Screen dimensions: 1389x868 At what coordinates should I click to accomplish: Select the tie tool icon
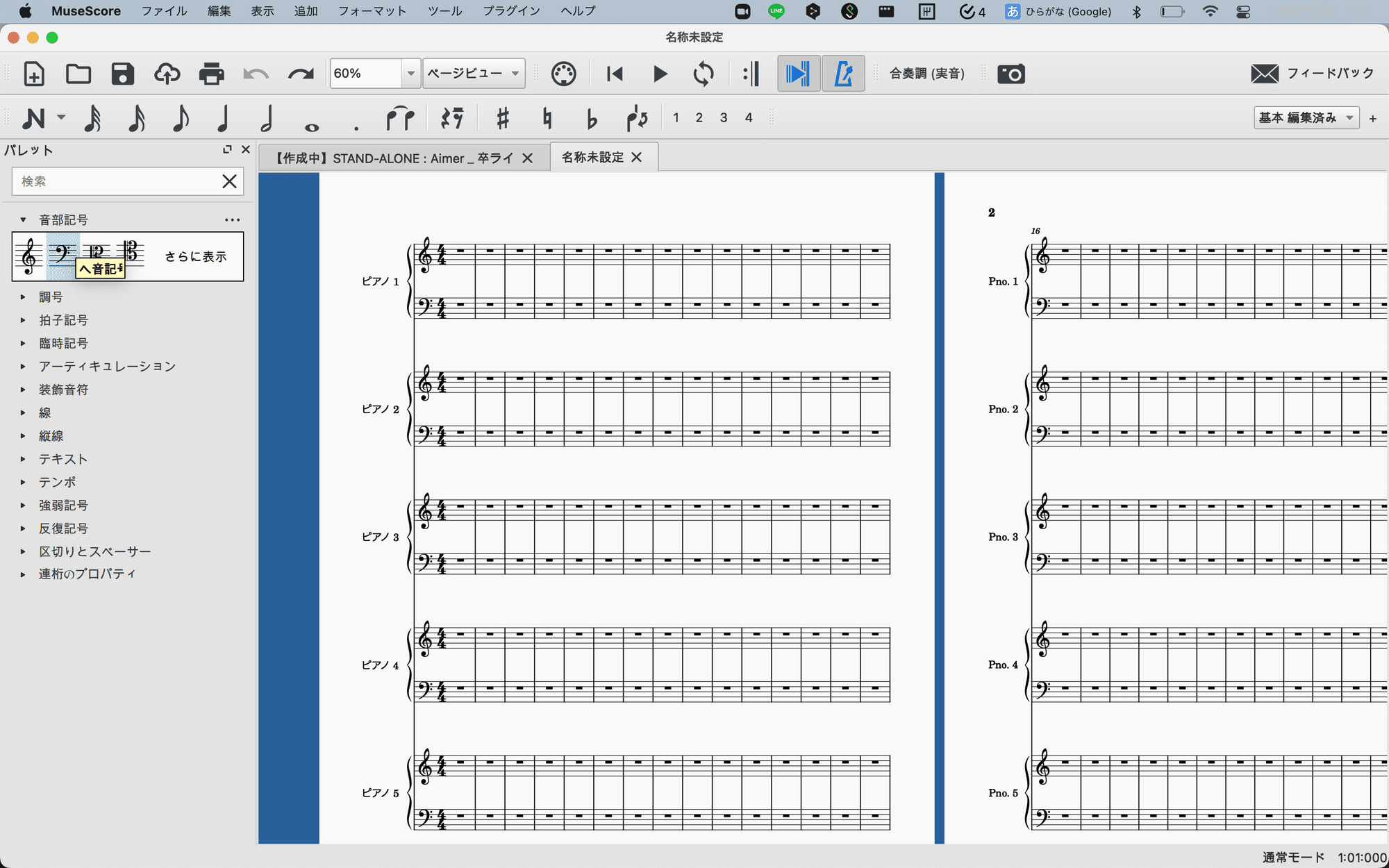(400, 119)
